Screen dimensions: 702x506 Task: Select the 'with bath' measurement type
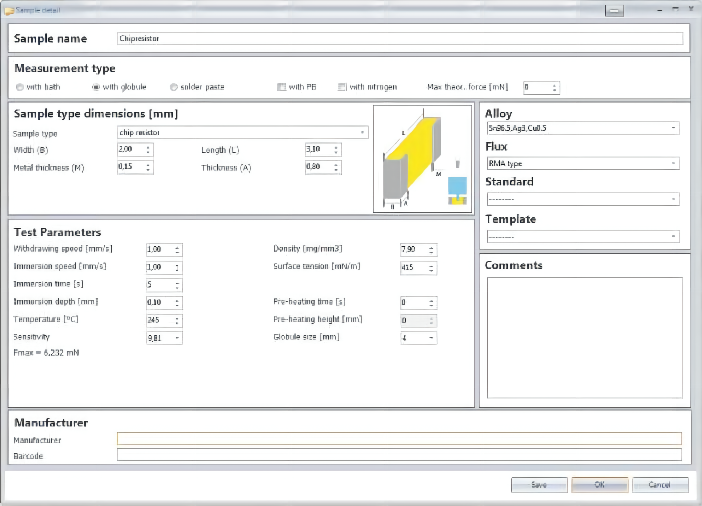[x=20, y=87]
